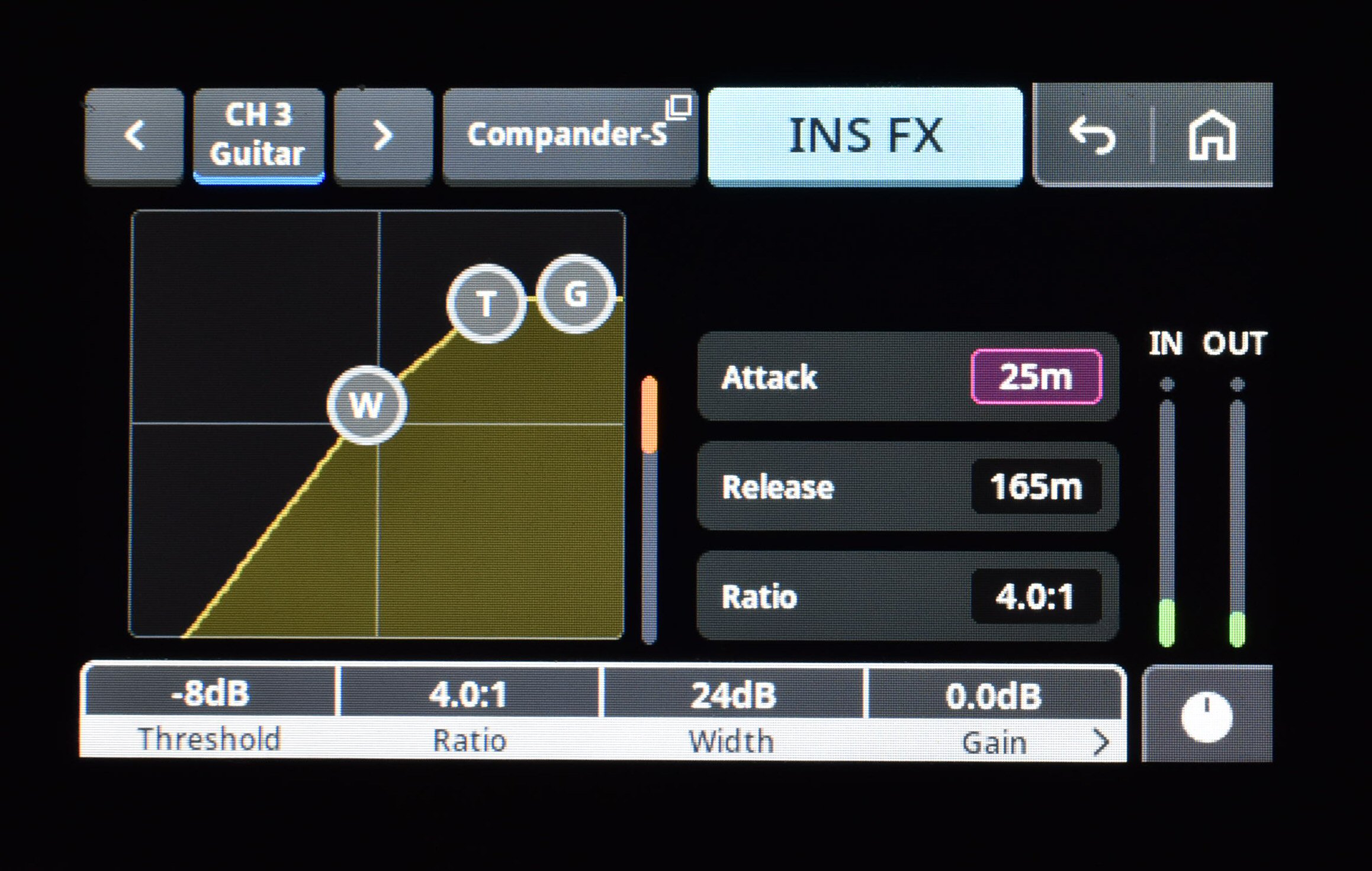Select the Attack 25m value field
This screenshot has height=871, width=1372.
(1036, 377)
